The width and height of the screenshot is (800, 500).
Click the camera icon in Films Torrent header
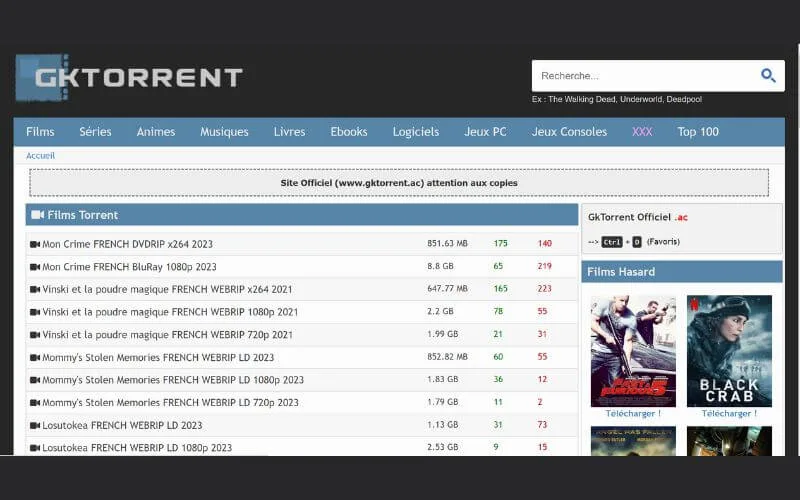pyautogui.click(x=37, y=215)
